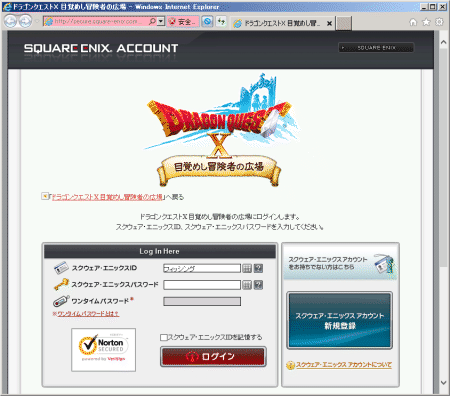Click the vertical scrollbar thumb
The image size is (450, 396).
tap(443, 157)
